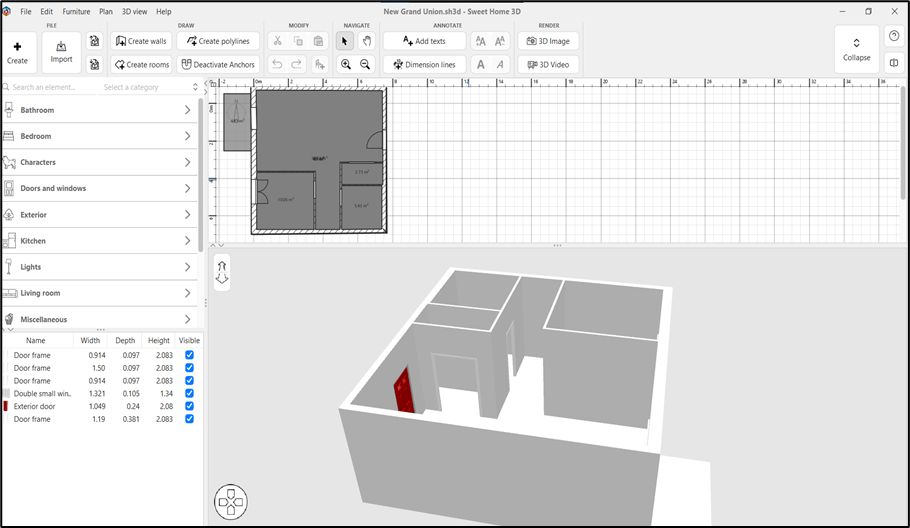This screenshot has width=910, height=528.
Task: Click the red Exterior door color swatch
Action: (6, 406)
